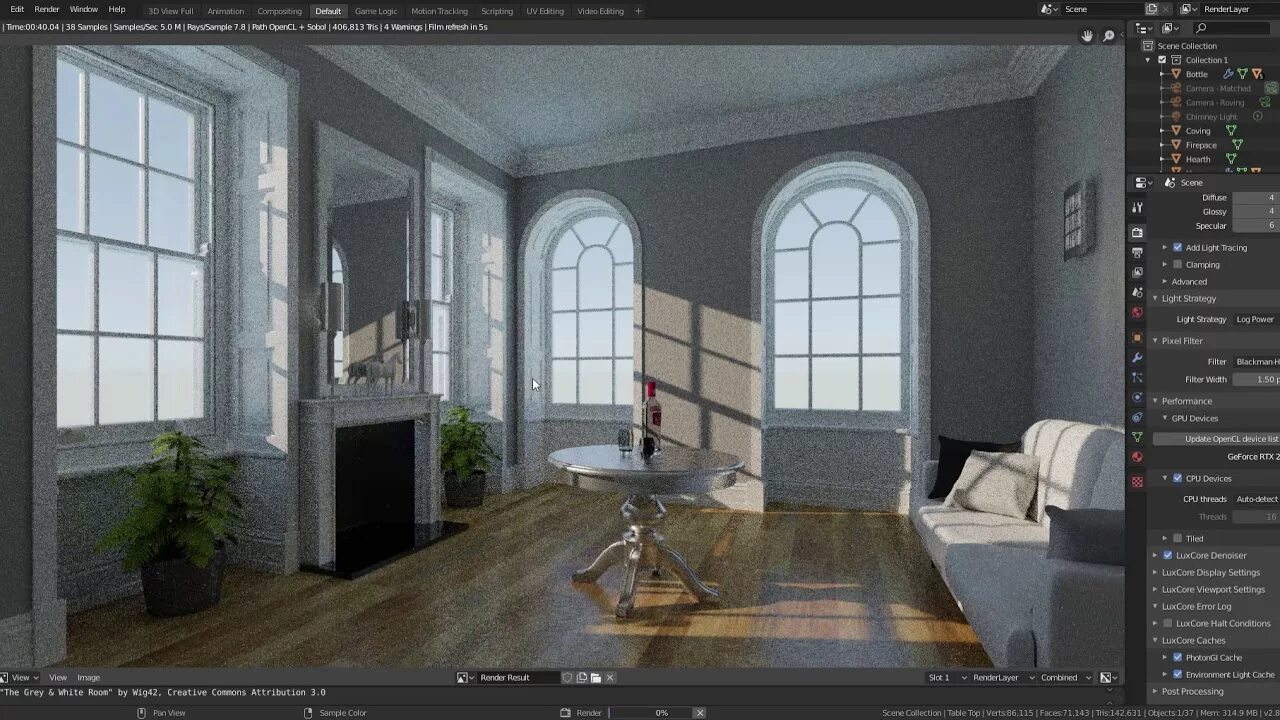The width and height of the screenshot is (1280, 720).
Task: Open the Combined pass dropdown
Action: point(1066,678)
